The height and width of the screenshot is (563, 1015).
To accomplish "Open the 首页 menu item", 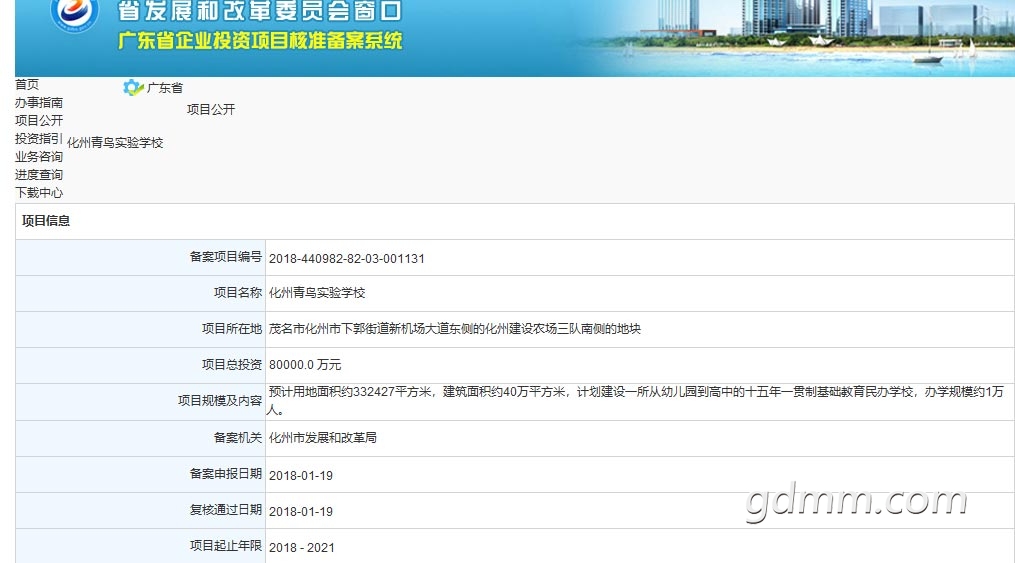I will click(x=27, y=84).
